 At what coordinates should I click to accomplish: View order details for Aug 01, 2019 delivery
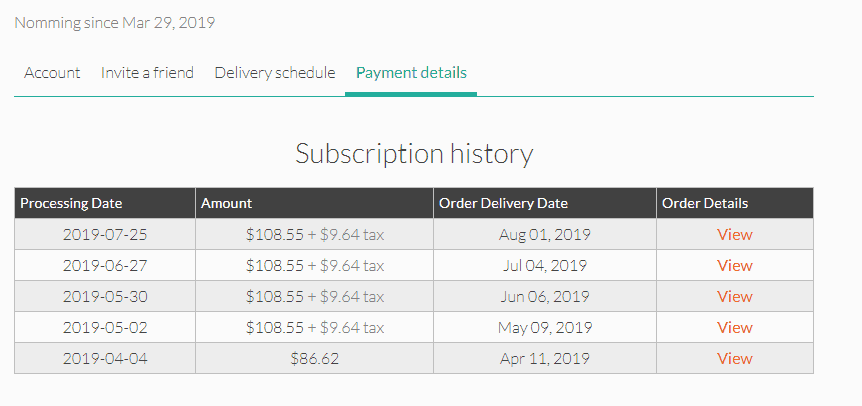click(x=734, y=235)
